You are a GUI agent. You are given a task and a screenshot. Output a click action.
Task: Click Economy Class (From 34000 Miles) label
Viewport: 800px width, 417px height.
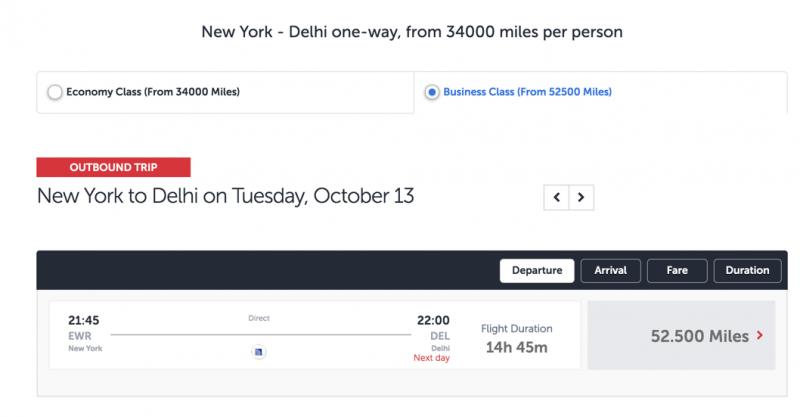click(153, 92)
